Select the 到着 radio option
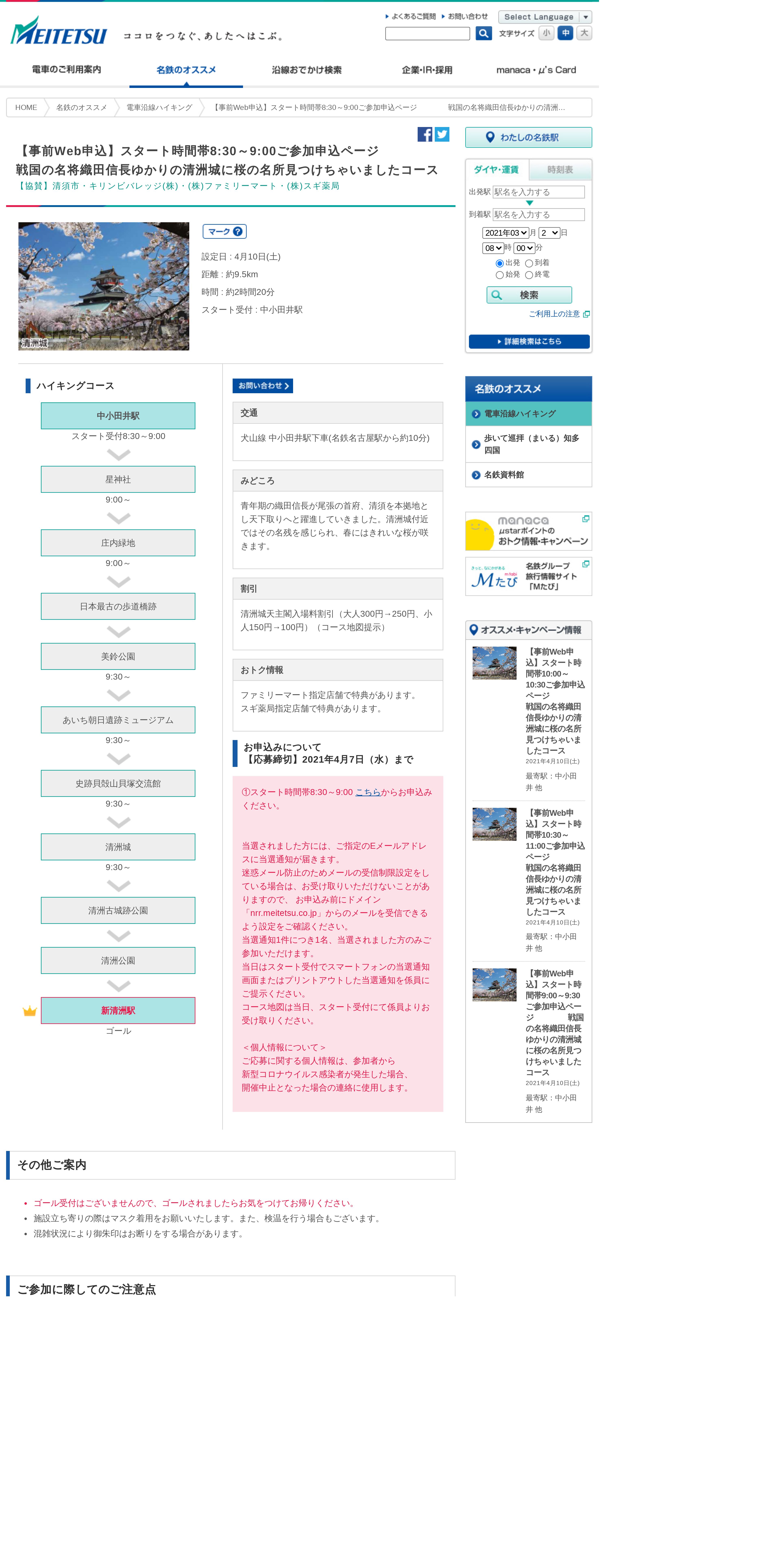This screenshot has height=1568, width=784. click(x=529, y=264)
